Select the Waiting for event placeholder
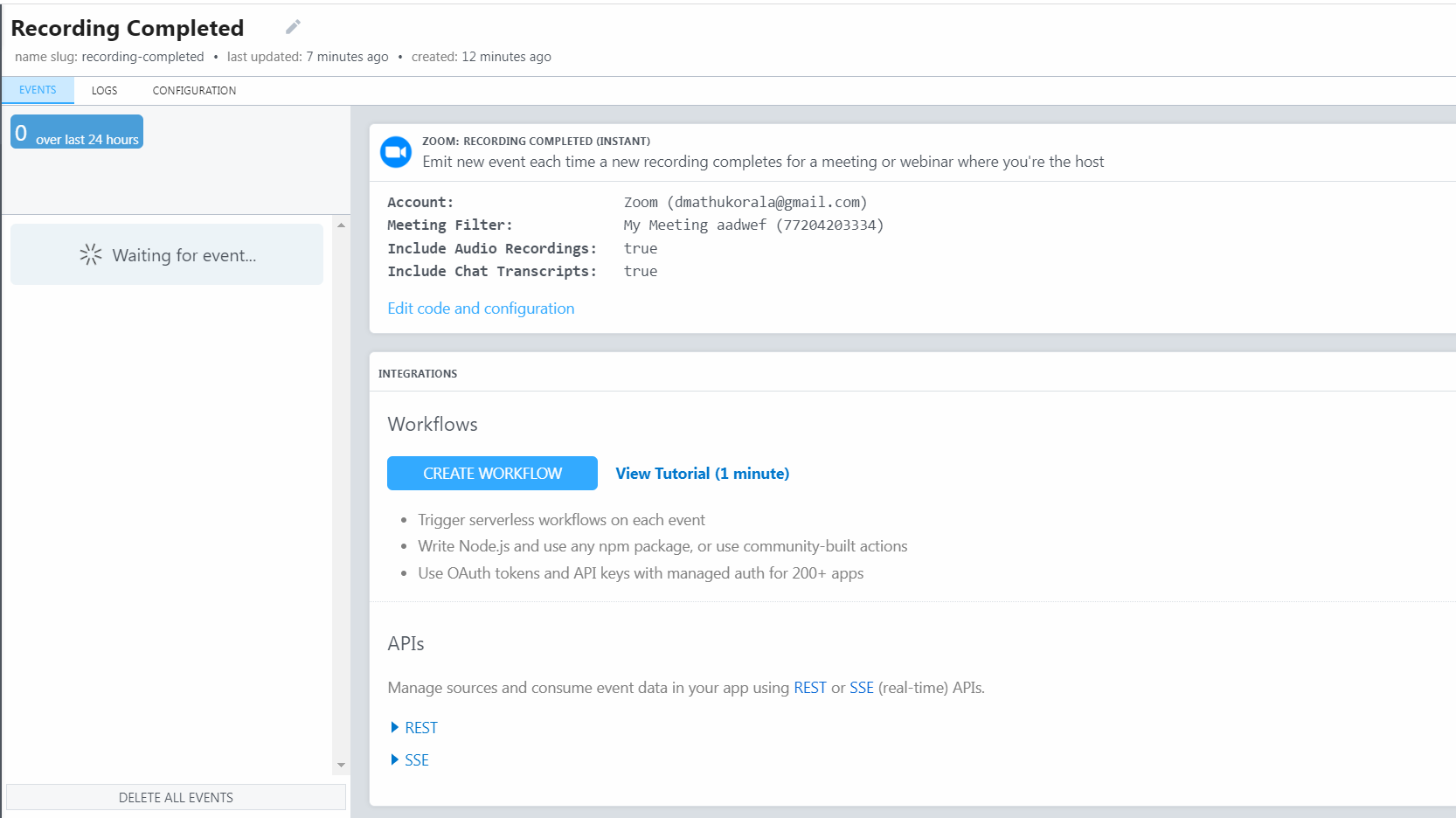 167,254
